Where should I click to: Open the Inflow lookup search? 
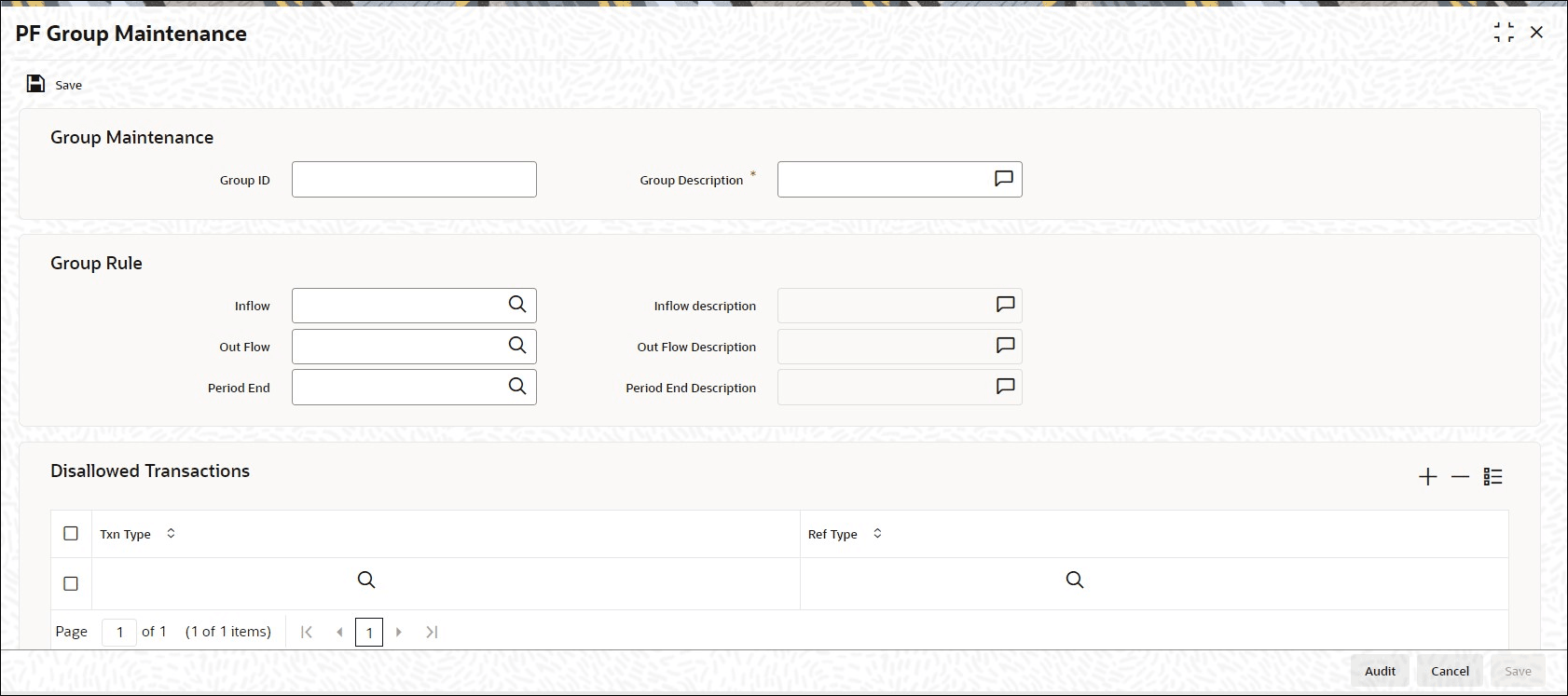517,305
